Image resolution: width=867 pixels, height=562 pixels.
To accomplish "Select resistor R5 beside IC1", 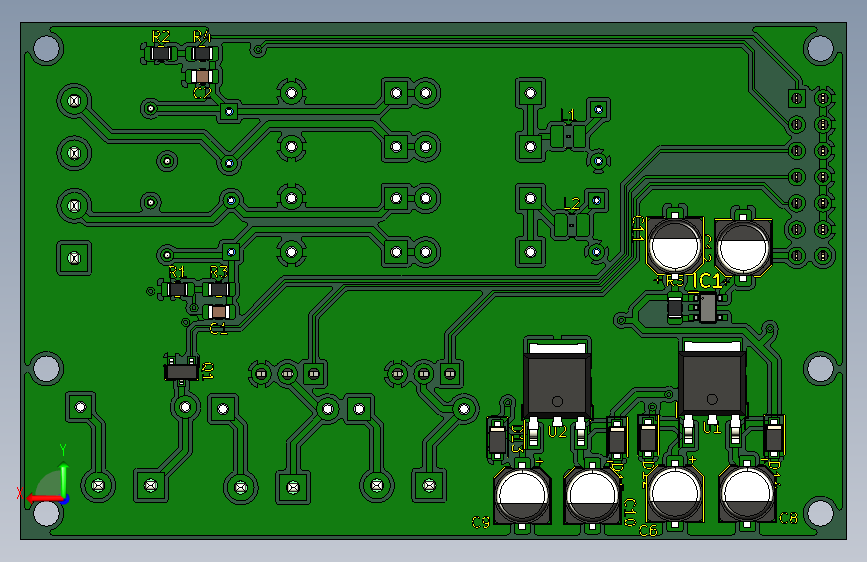I will [675, 308].
